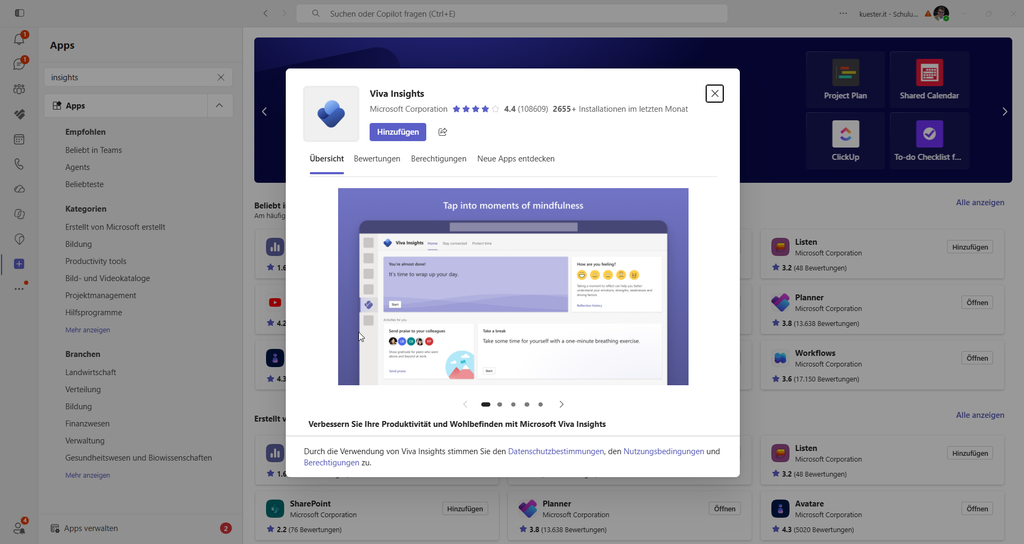
Task: Select the third carousel dot
Action: [x=513, y=404]
